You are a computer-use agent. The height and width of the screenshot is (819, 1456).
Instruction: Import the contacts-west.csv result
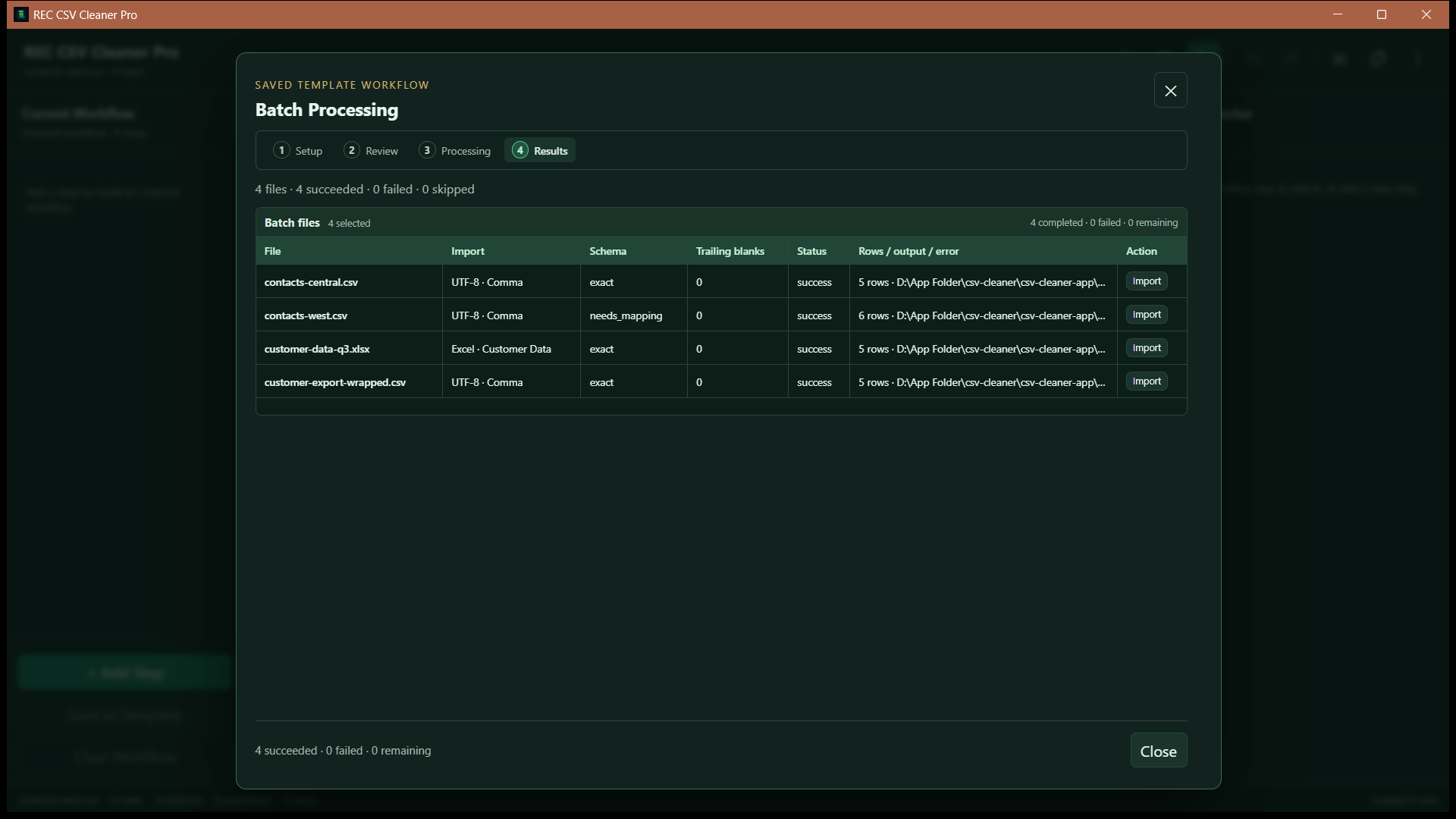[1146, 315]
